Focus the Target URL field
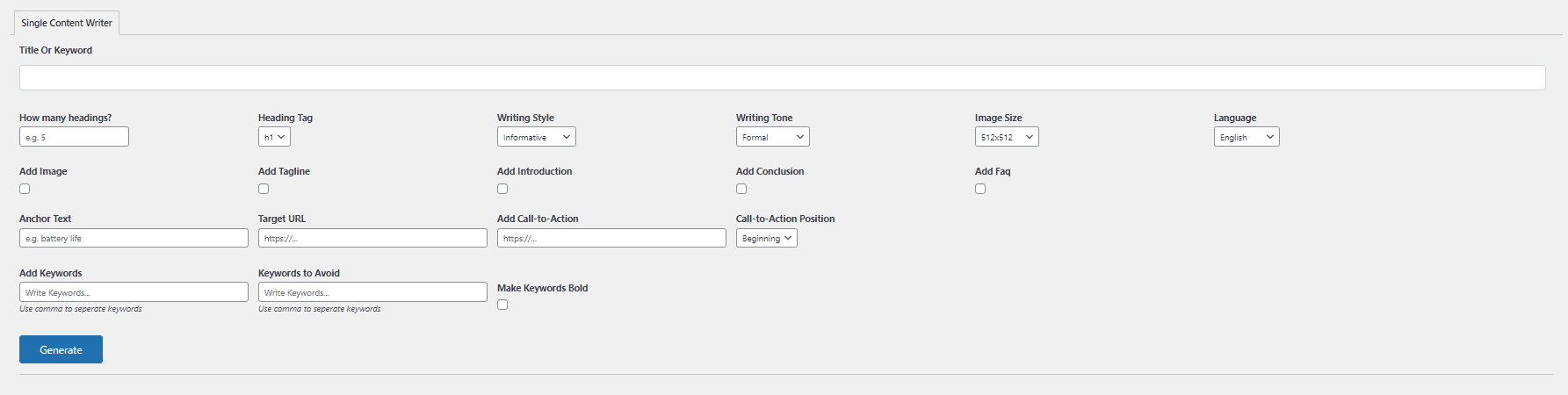The image size is (1568, 395). (372, 238)
